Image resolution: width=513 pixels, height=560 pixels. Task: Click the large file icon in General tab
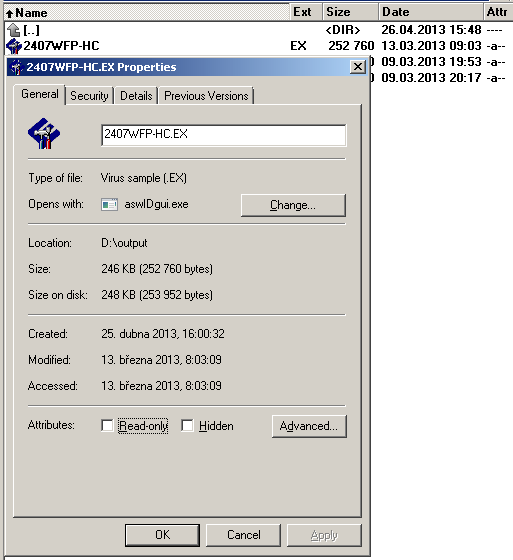[x=44, y=134]
